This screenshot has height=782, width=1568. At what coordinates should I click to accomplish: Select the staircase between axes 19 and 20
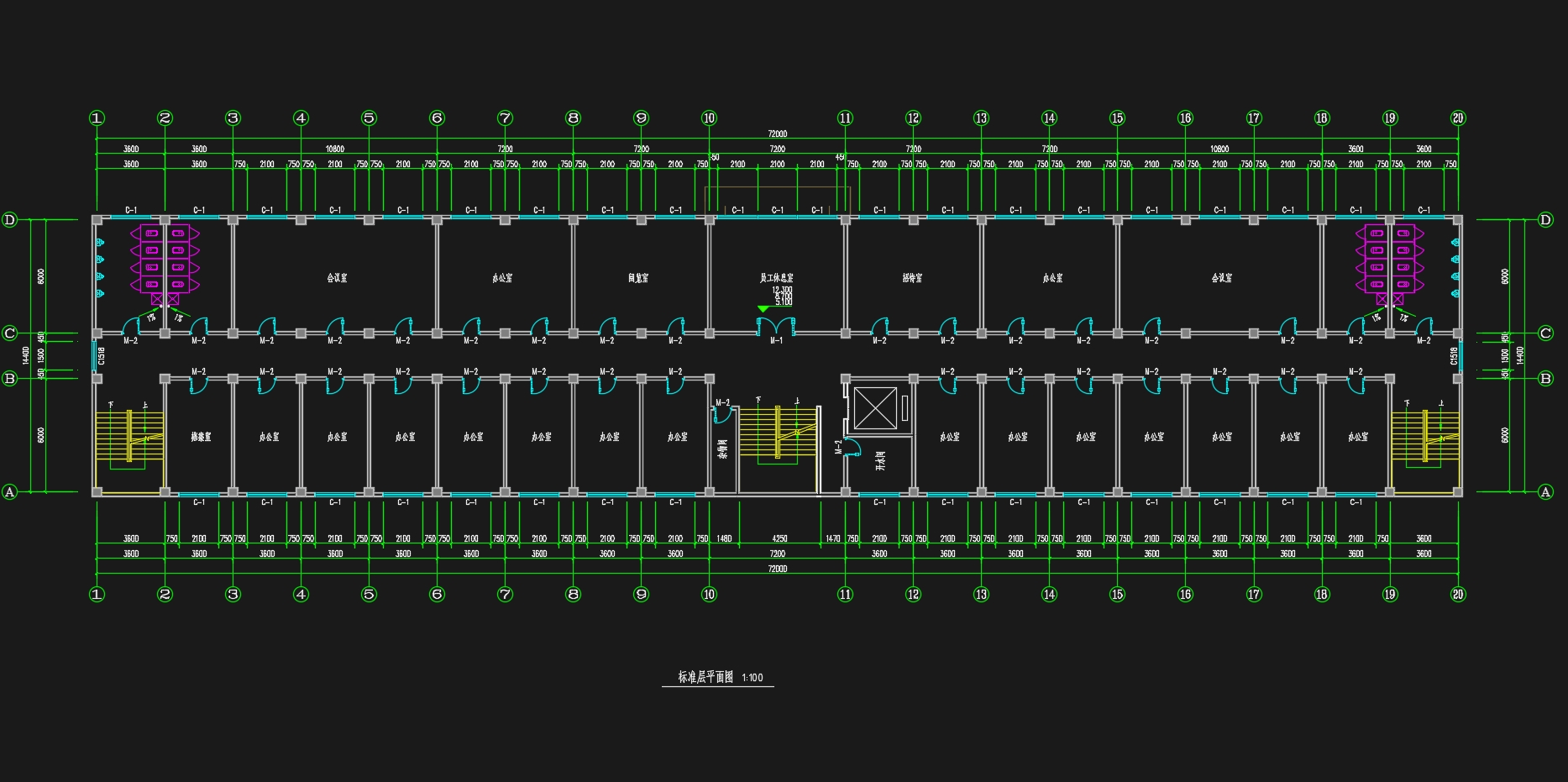point(1425,435)
